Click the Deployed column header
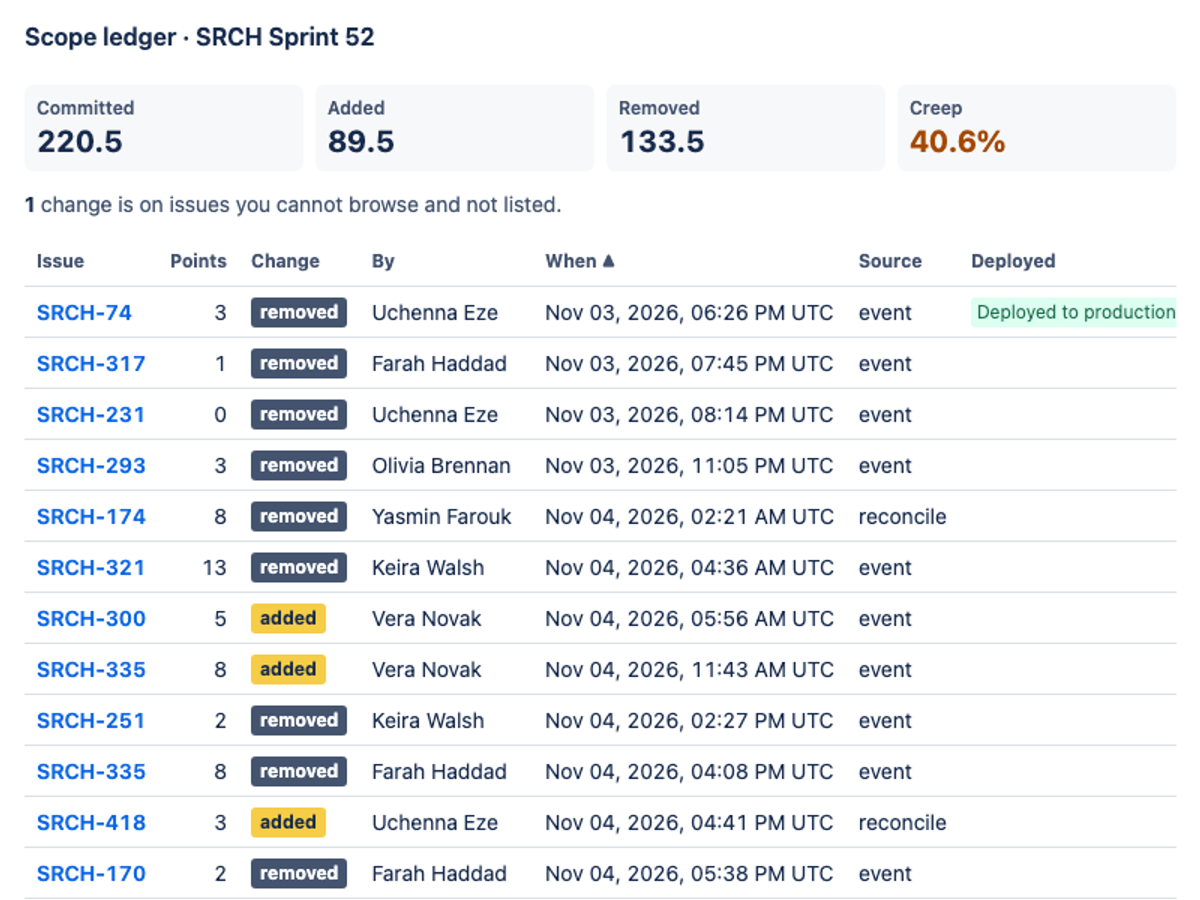Image resolution: width=1200 pixels, height=900 pixels. [x=1013, y=261]
